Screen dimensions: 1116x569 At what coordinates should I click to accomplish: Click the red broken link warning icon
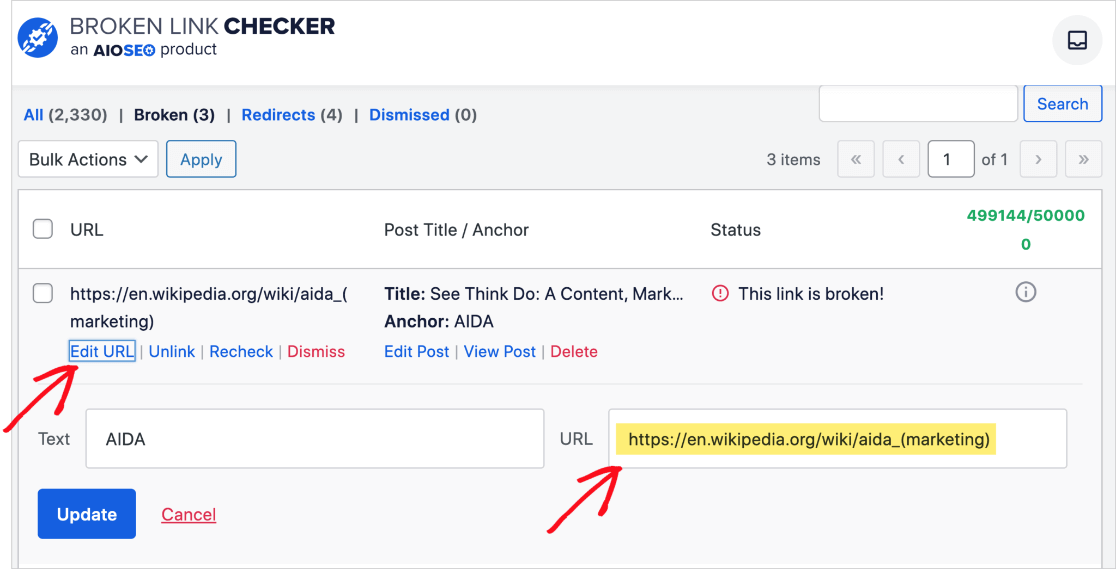pos(720,294)
